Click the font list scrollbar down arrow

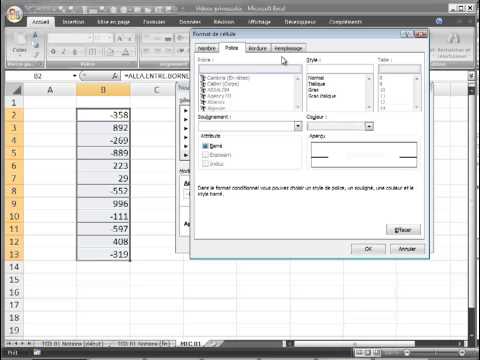coord(298,107)
